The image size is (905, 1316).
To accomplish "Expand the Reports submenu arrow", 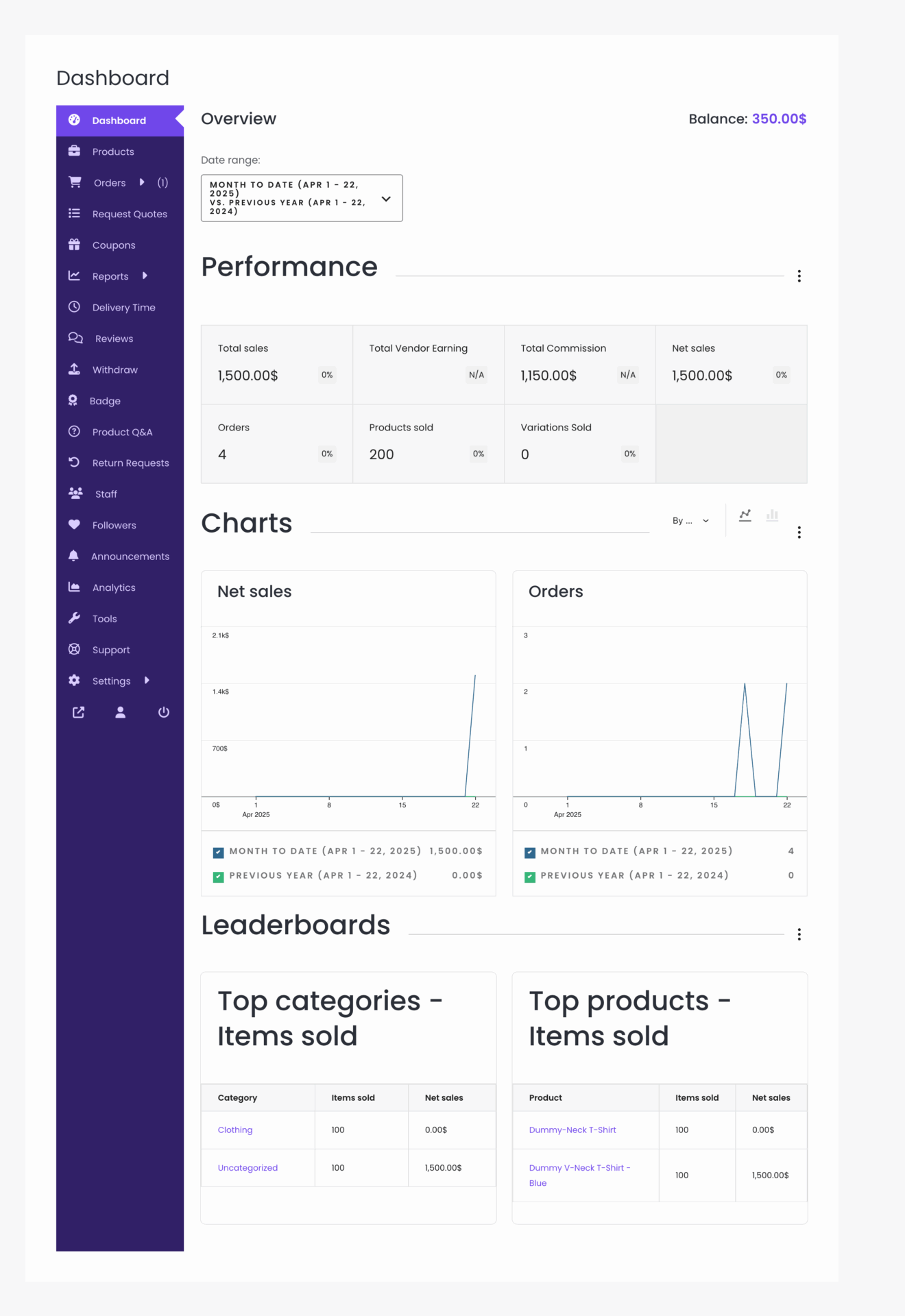I will tap(145, 276).
